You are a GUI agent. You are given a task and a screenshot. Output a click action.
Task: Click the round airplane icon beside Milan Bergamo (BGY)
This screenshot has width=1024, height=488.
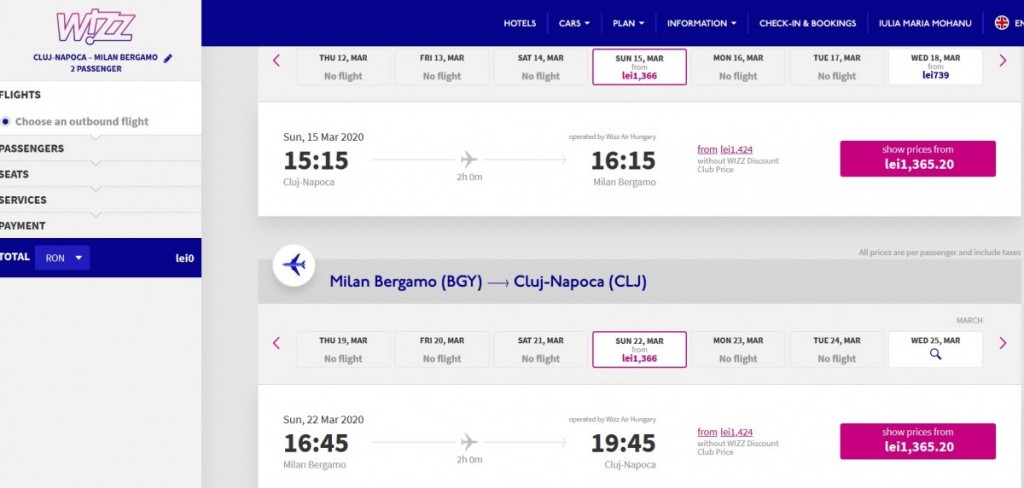pos(294,265)
